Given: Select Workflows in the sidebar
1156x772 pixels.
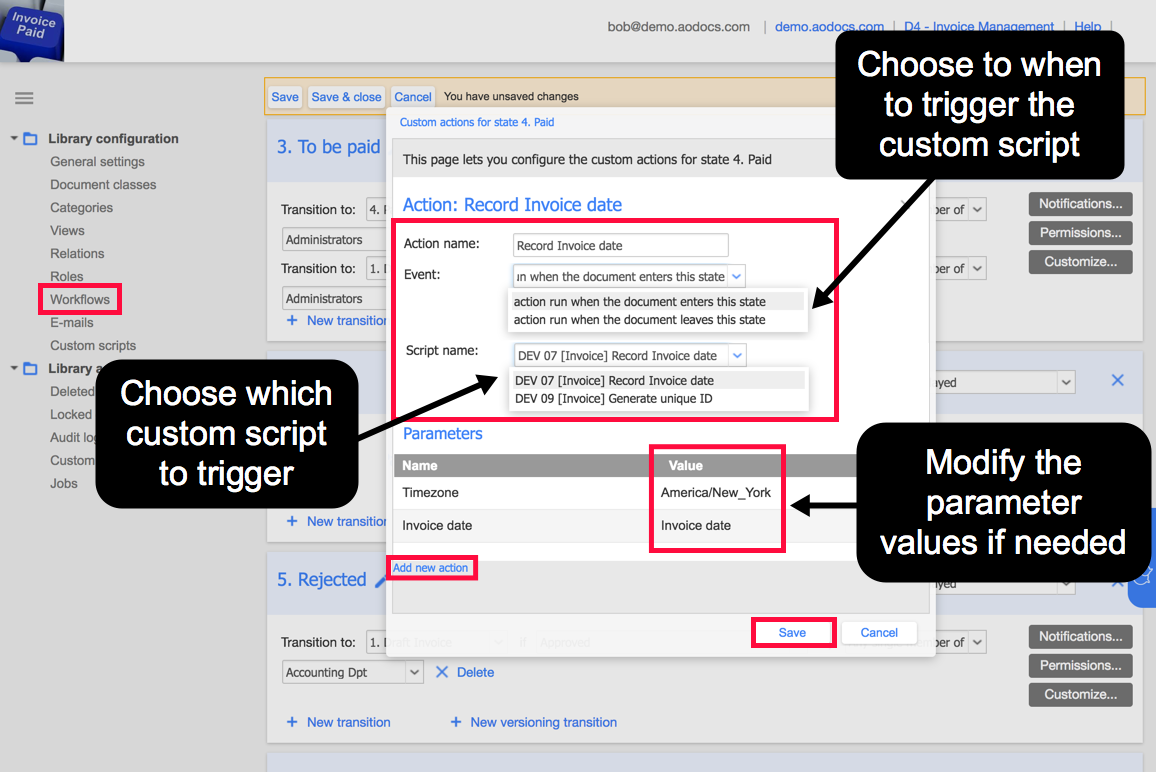Looking at the screenshot, I should pos(80,299).
